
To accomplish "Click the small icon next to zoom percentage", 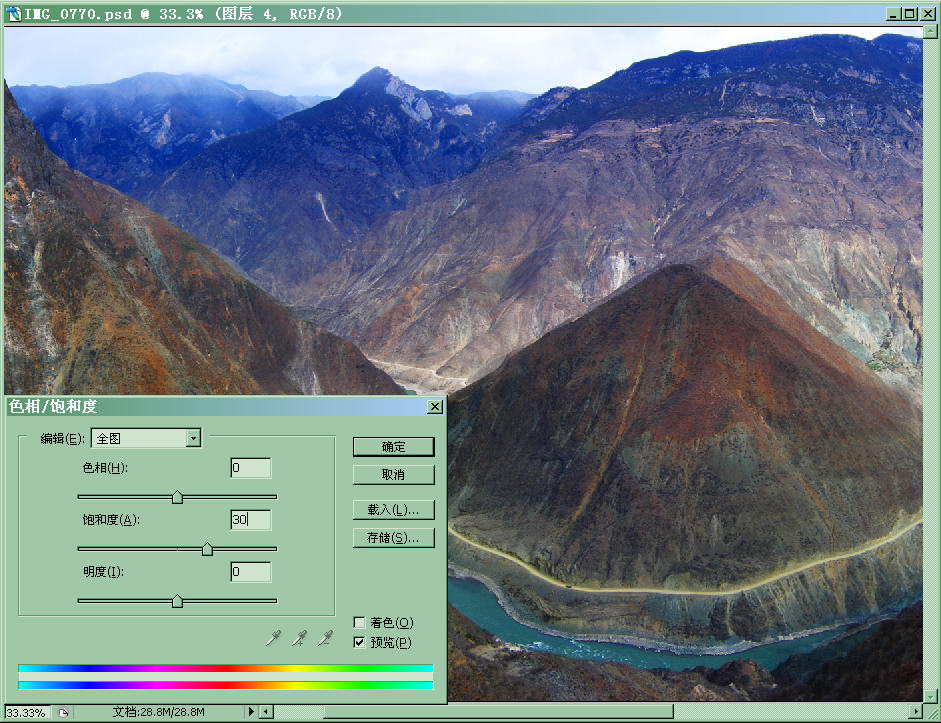I will (62, 712).
